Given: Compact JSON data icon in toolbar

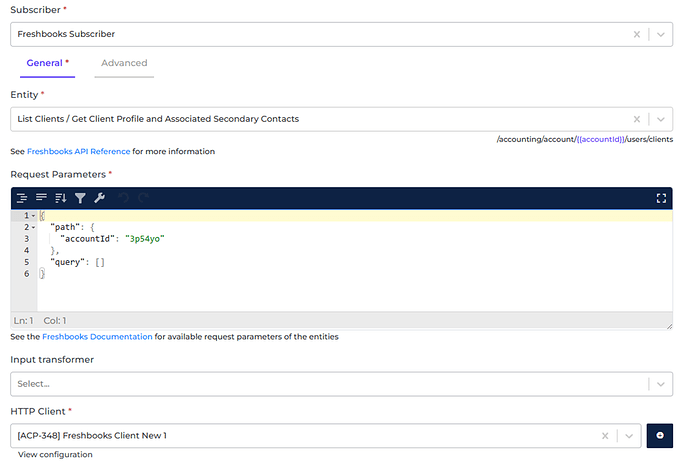Looking at the screenshot, I should pyautogui.click(x=41, y=198).
